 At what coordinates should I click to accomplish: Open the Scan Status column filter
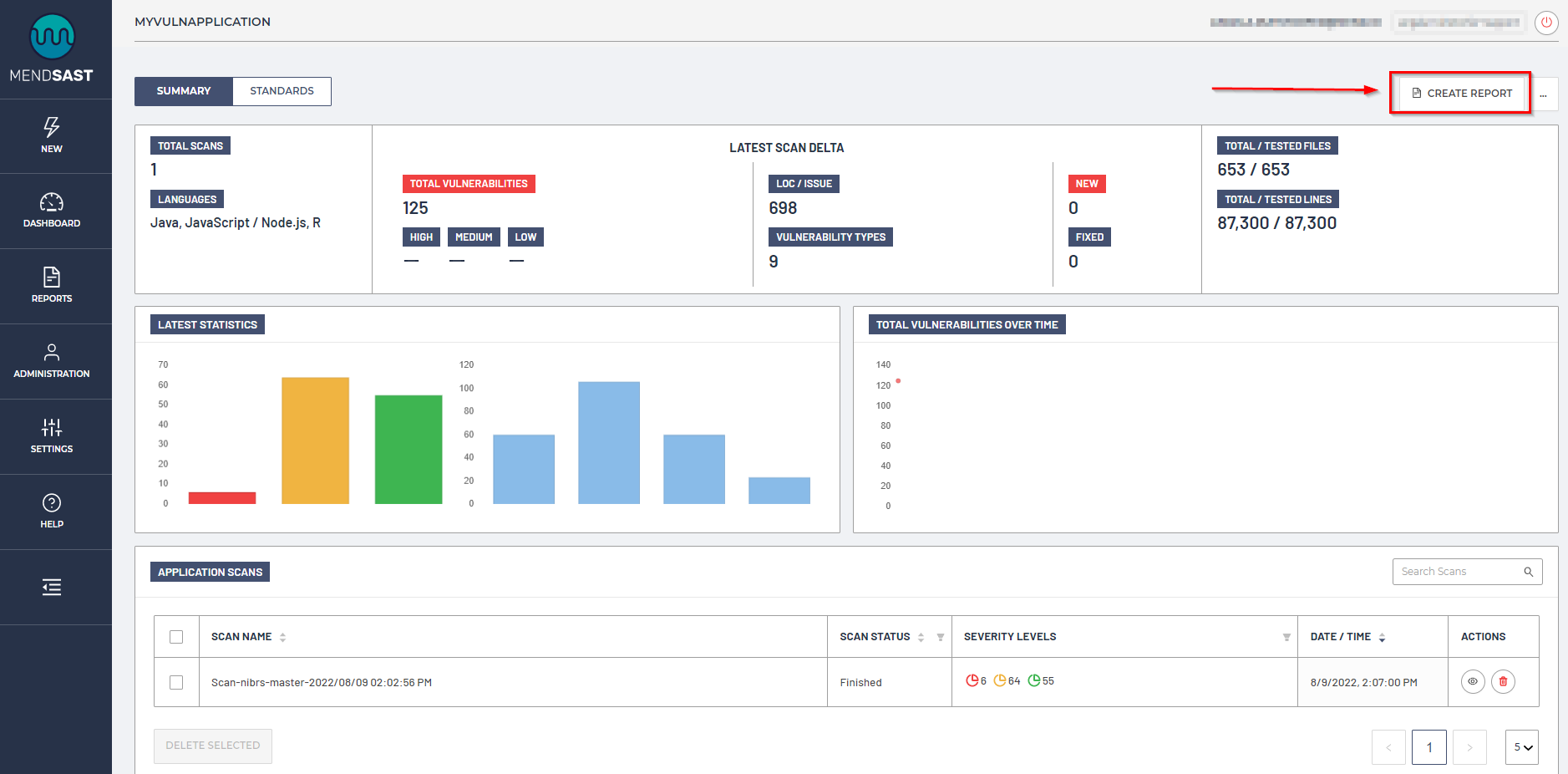940,638
